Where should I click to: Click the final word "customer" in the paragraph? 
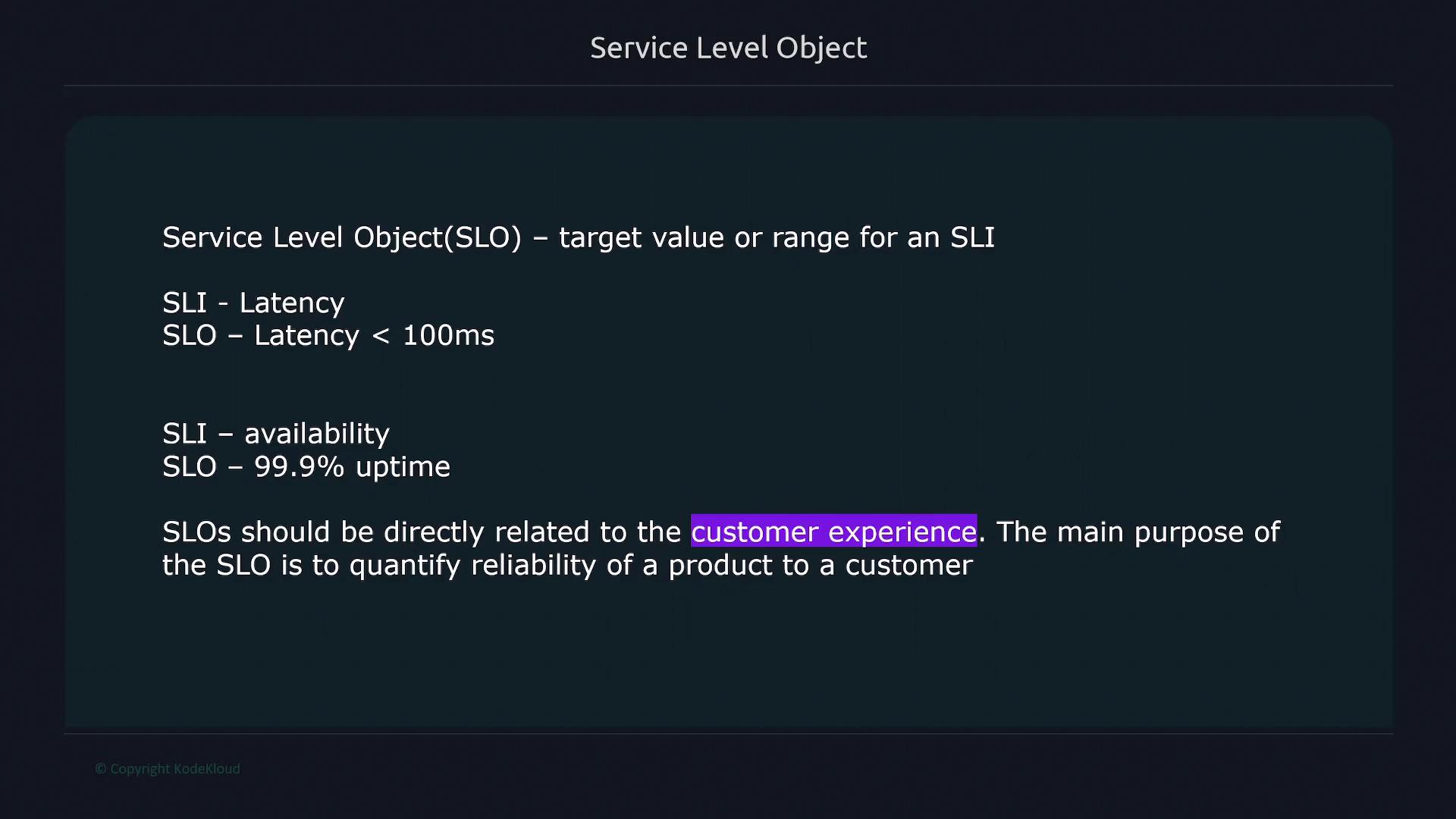pyautogui.click(x=908, y=565)
